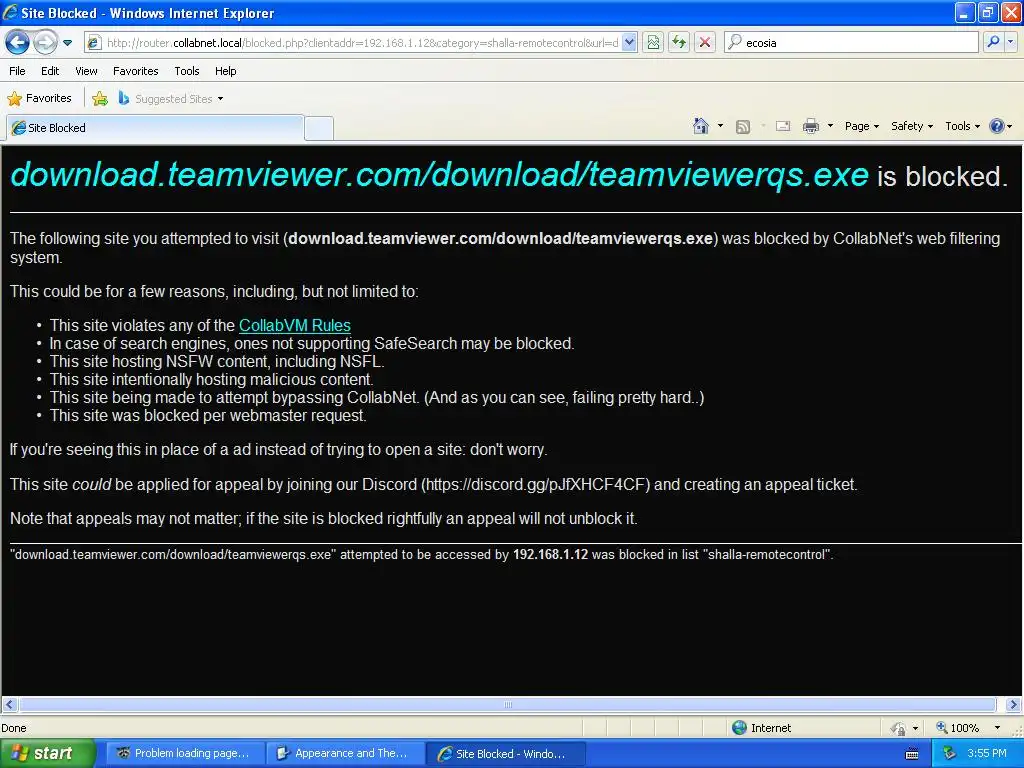The image size is (1024, 768).
Task: Click the network tray icon
Action: pyautogui.click(x=949, y=754)
